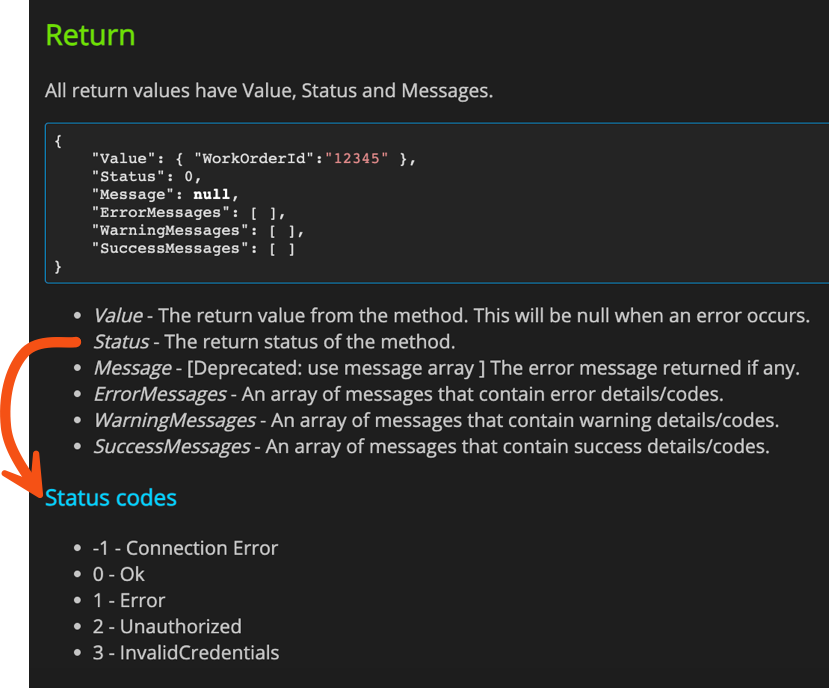Click the WarningMessages term in the list
This screenshot has height=688, width=829.
click(175, 420)
